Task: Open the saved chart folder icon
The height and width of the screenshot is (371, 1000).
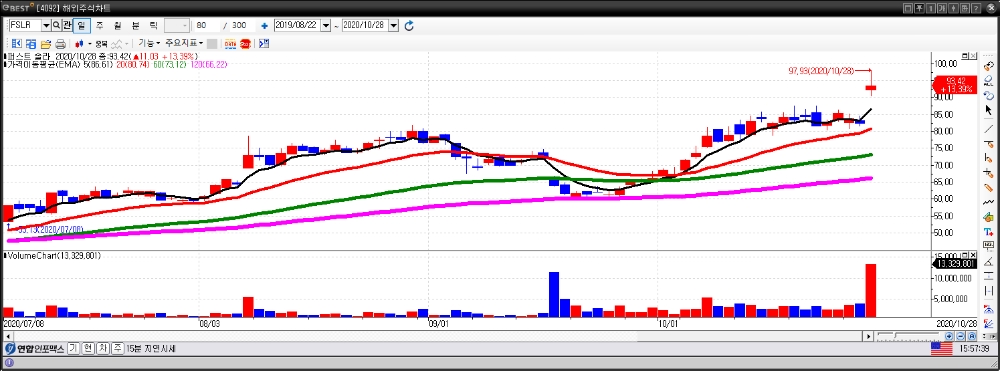Action: pos(46,44)
